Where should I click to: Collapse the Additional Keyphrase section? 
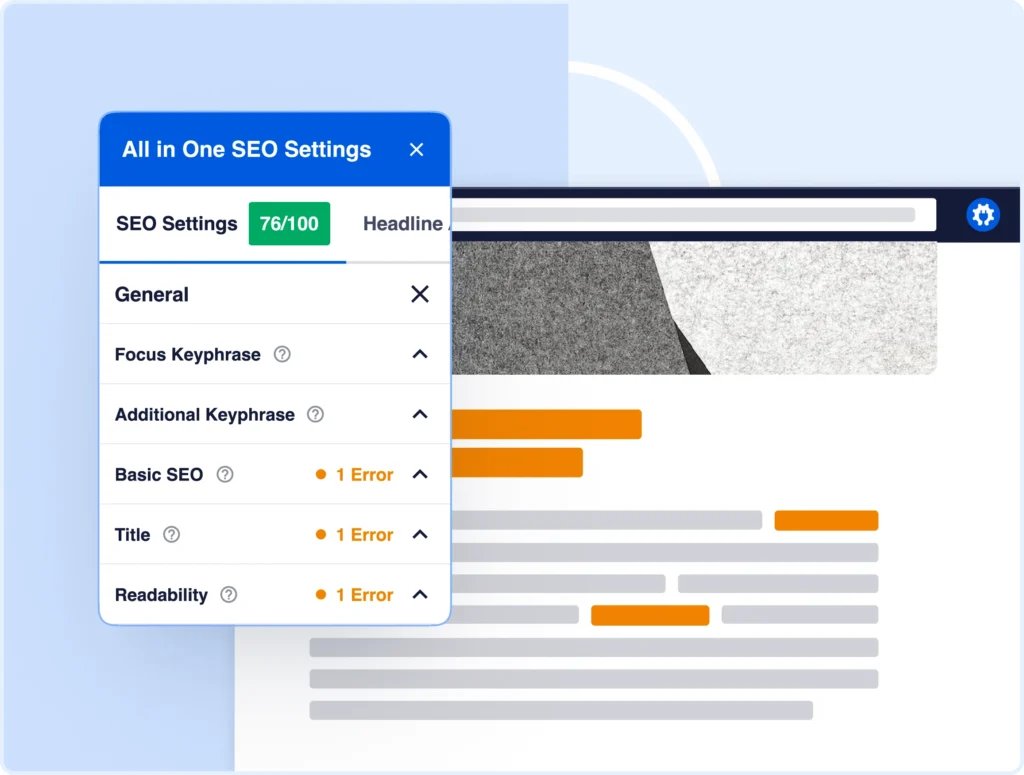[x=420, y=415]
